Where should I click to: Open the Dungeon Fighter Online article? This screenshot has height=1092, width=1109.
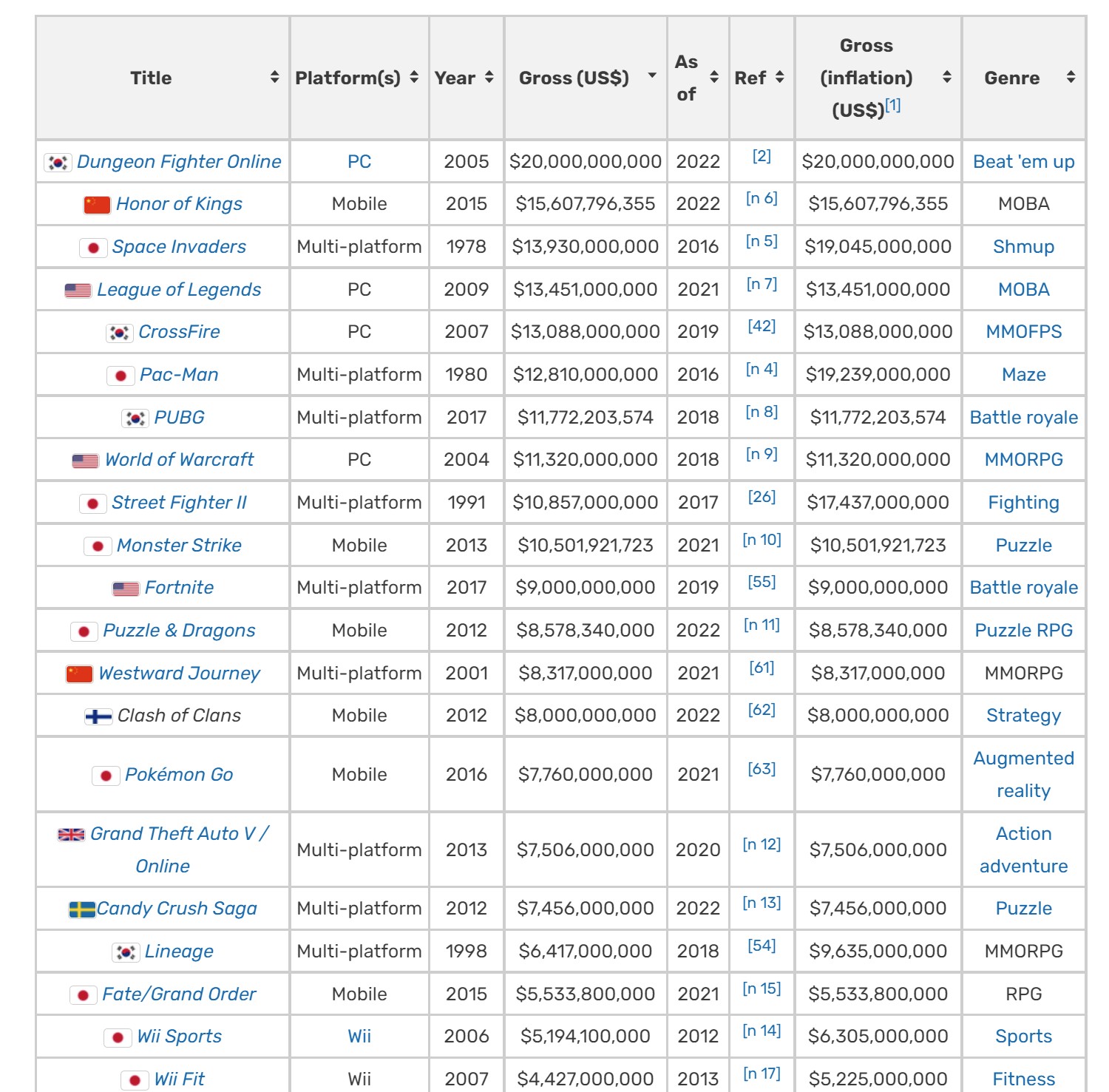coord(179,162)
